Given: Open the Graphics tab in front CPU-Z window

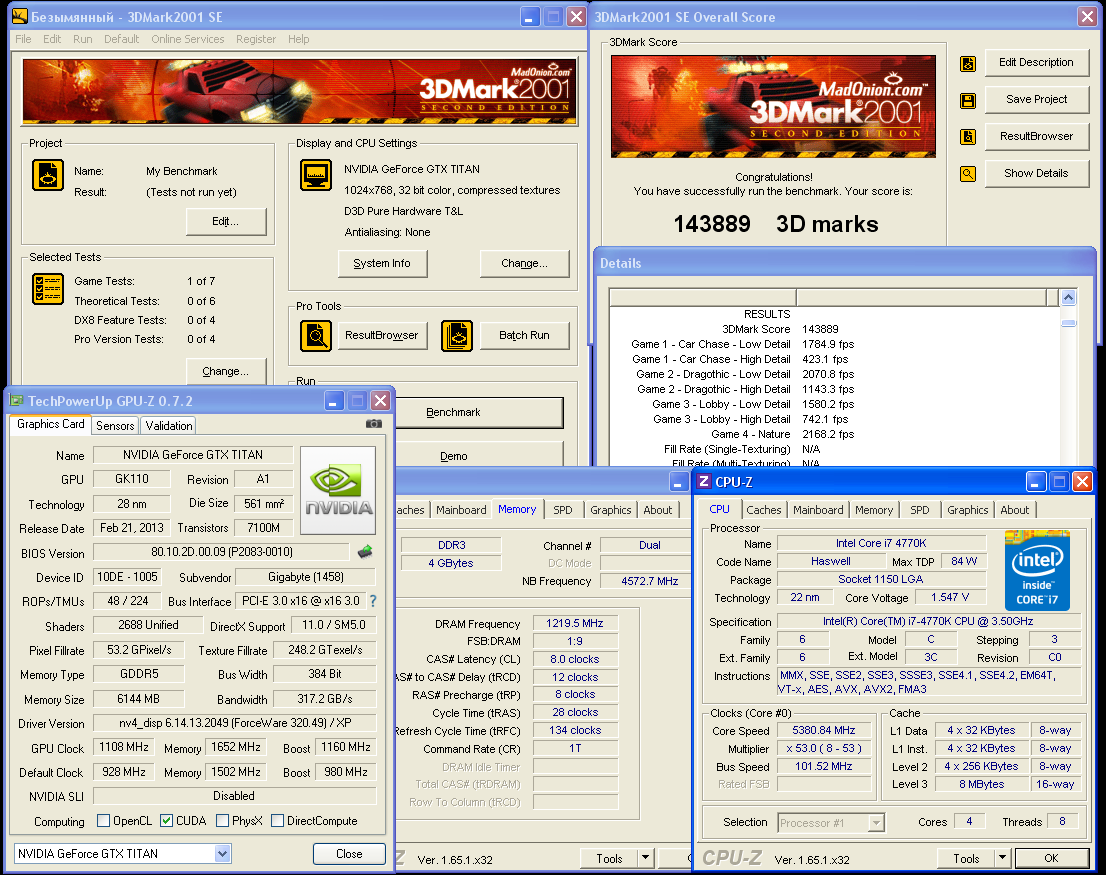Looking at the screenshot, I should point(968,510).
